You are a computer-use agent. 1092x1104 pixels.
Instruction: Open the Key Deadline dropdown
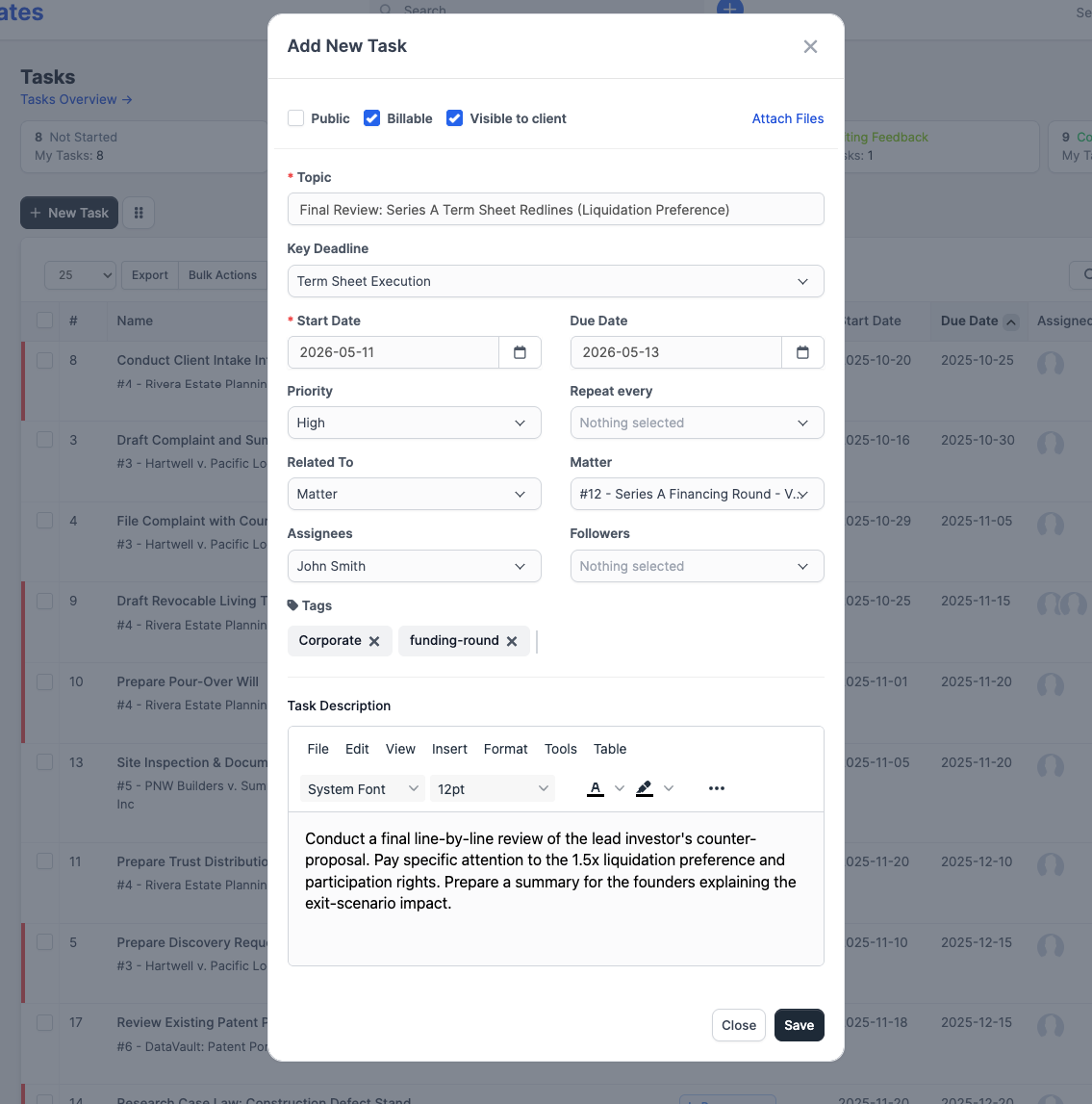tap(555, 281)
